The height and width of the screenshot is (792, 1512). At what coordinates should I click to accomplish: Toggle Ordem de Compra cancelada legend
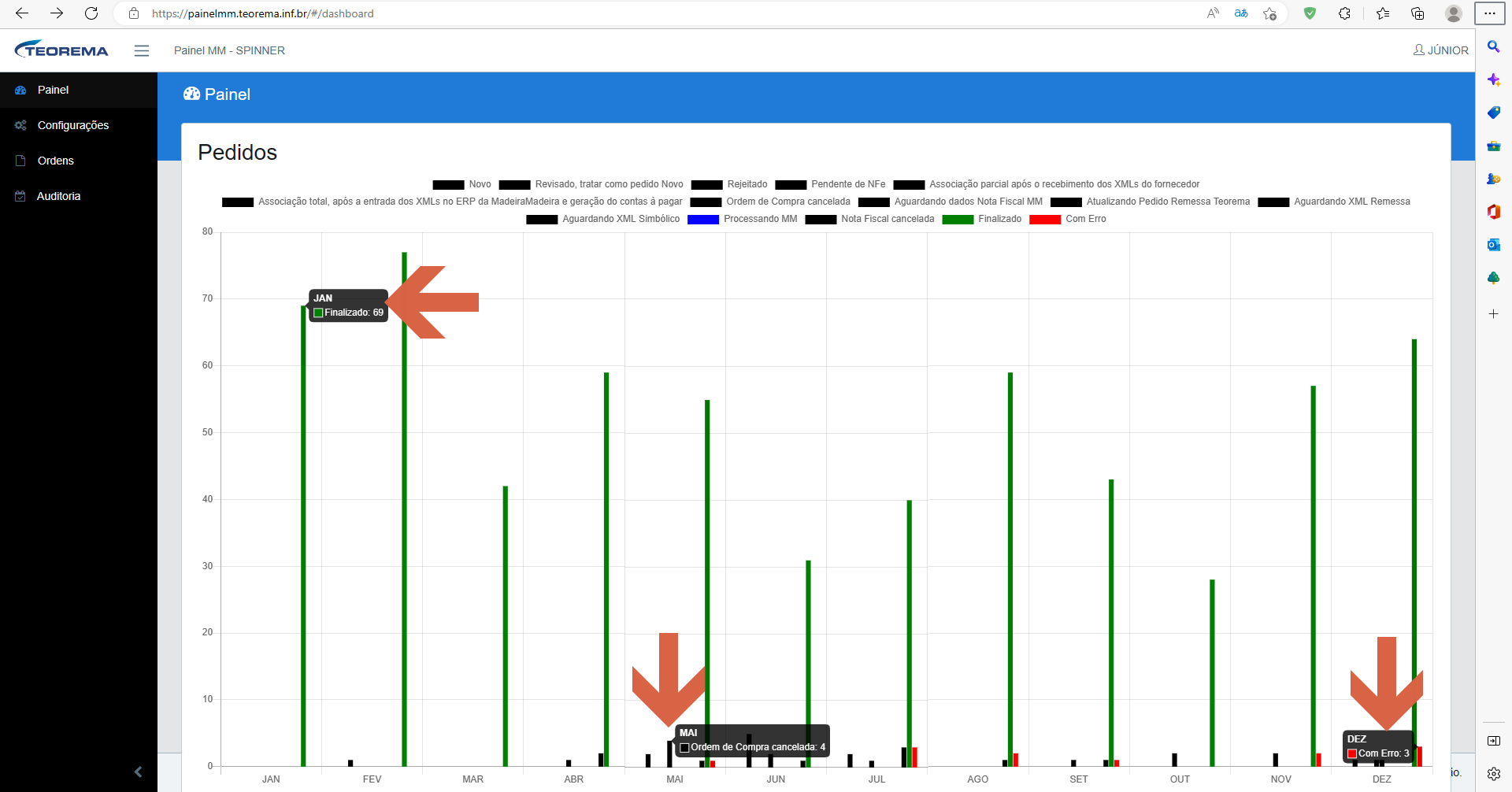[x=770, y=202]
